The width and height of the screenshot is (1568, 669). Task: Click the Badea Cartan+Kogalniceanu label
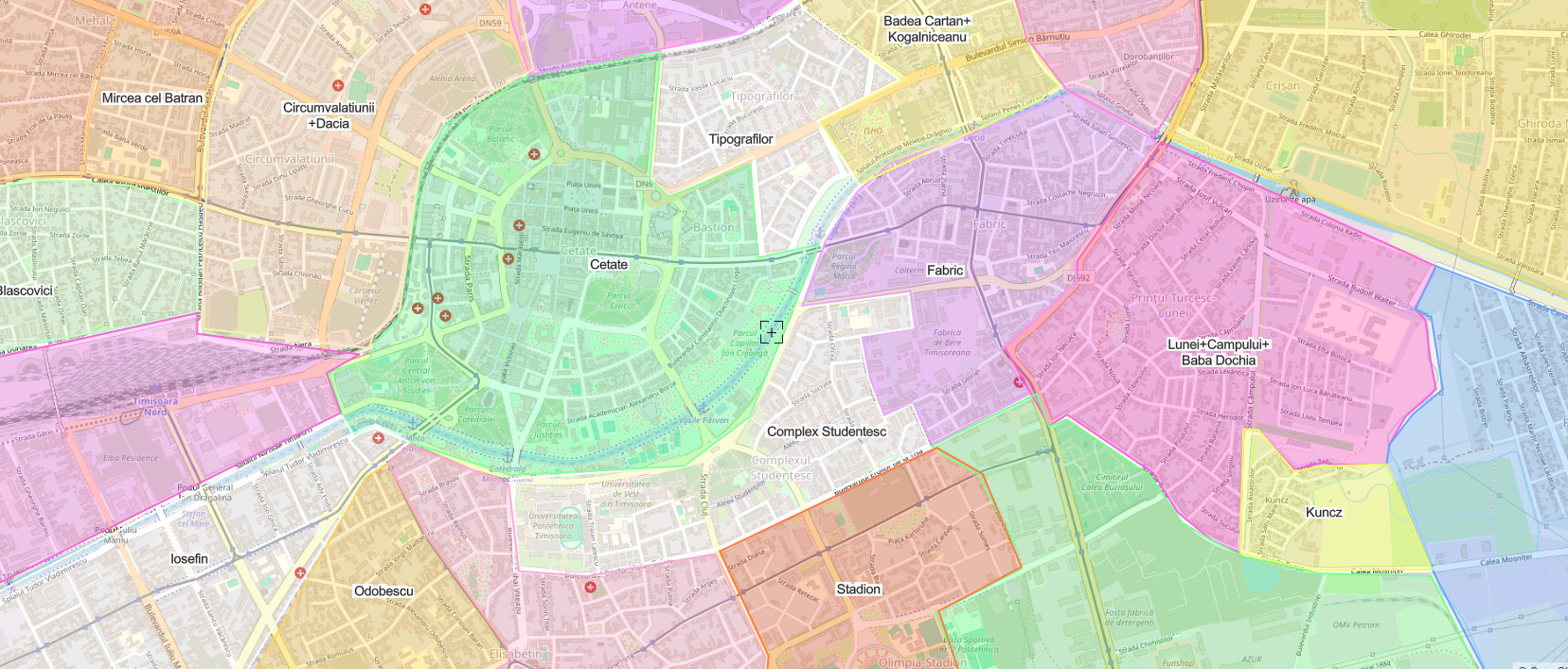927,29
